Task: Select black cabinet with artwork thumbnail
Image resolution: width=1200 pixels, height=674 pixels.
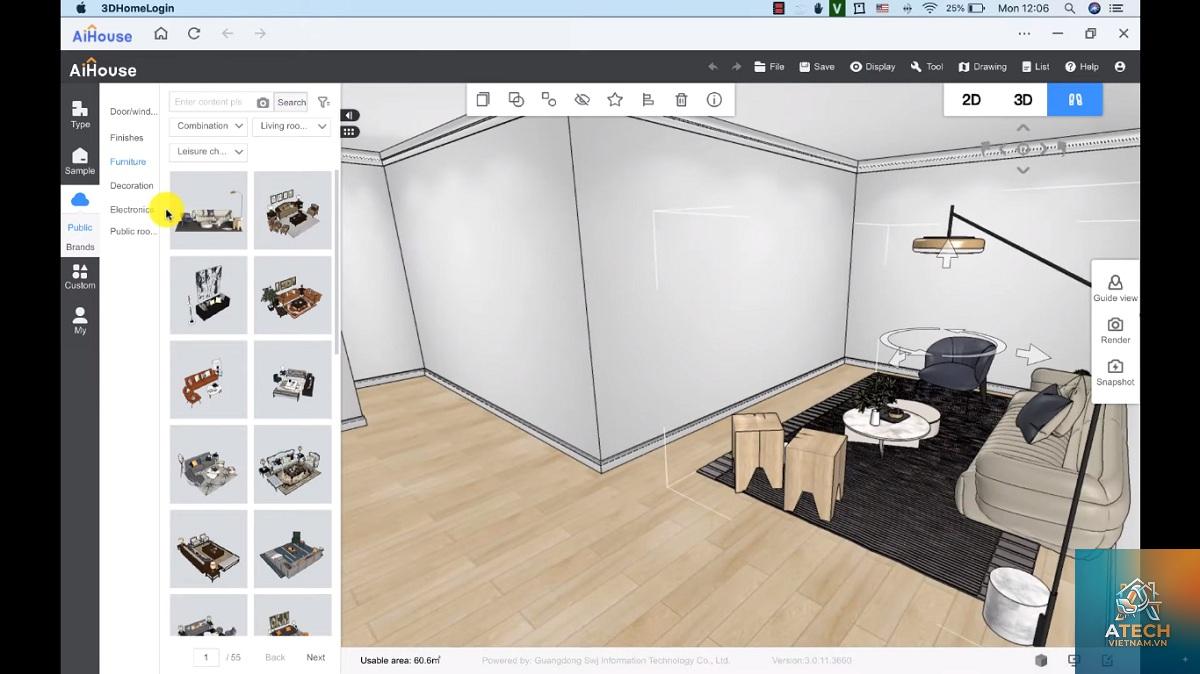Action: coord(208,295)
